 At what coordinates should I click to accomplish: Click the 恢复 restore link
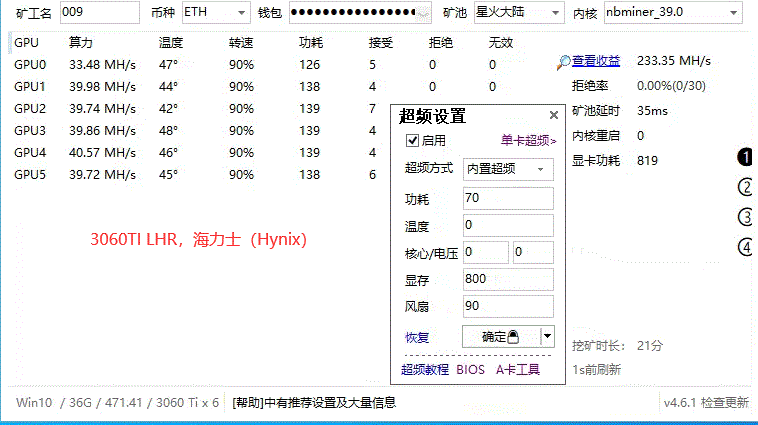pyautogui.click(x=416, y=337)
